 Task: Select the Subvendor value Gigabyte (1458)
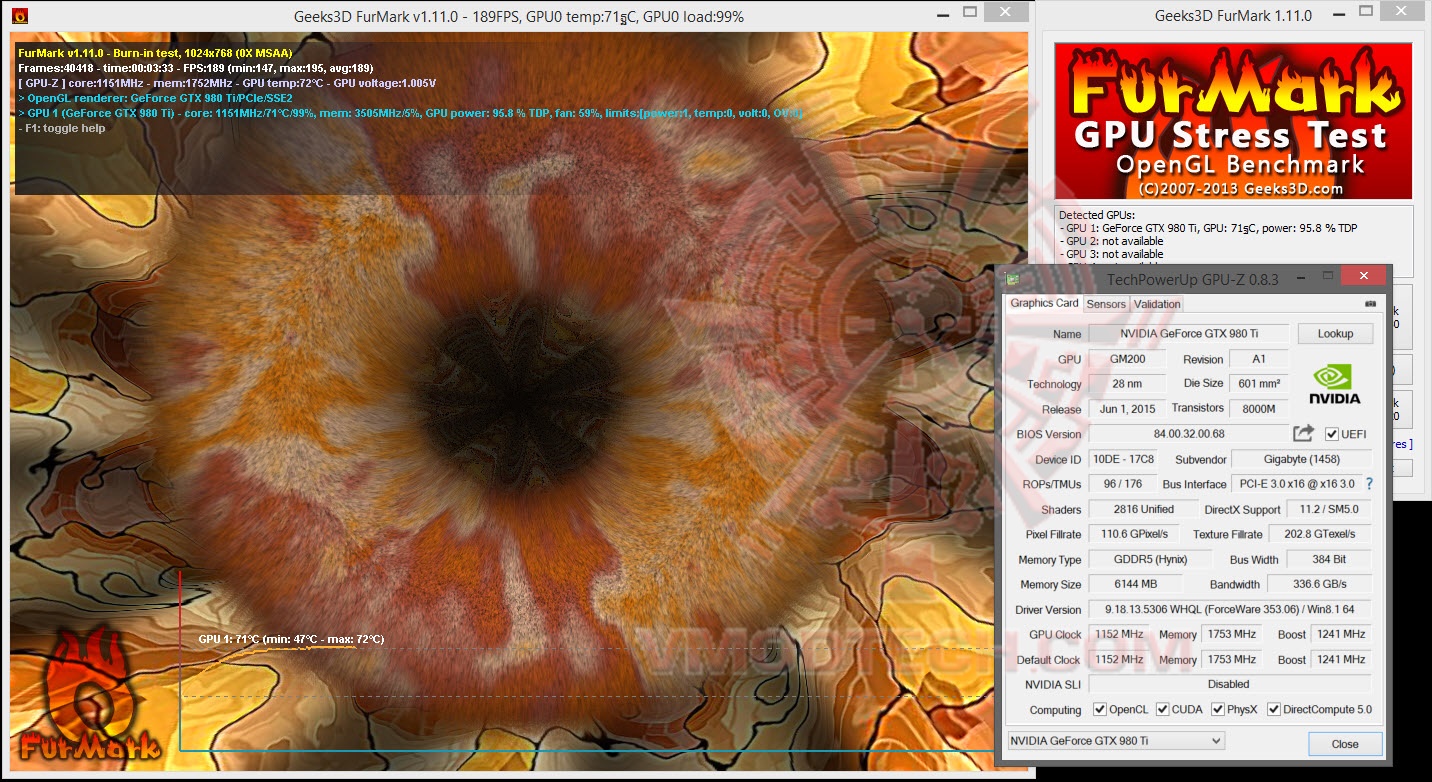click(x=1302, y=459)
